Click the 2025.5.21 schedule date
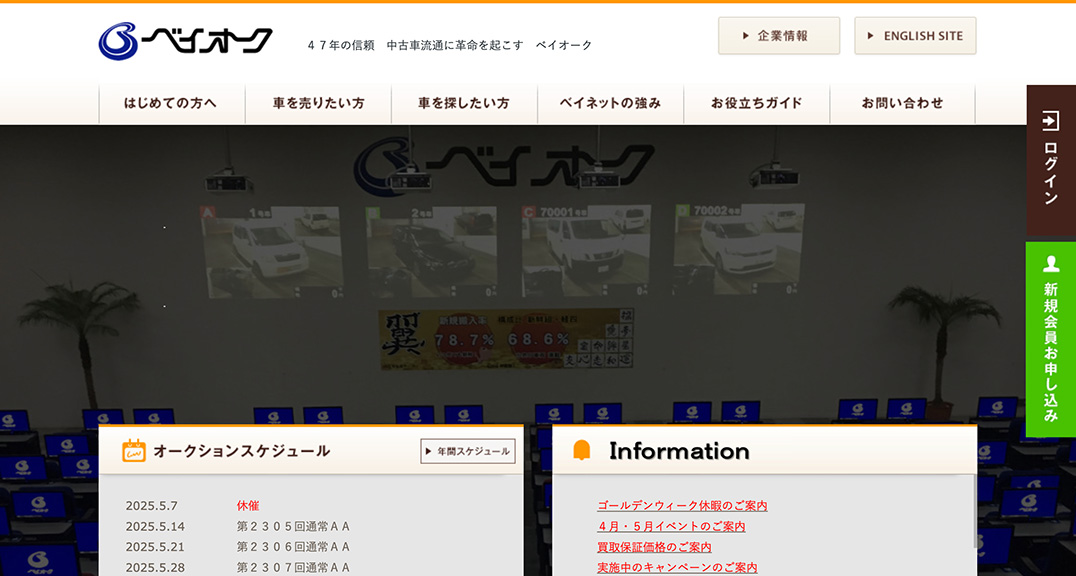Screen dimensions: 1076x576 coord(155,547)
